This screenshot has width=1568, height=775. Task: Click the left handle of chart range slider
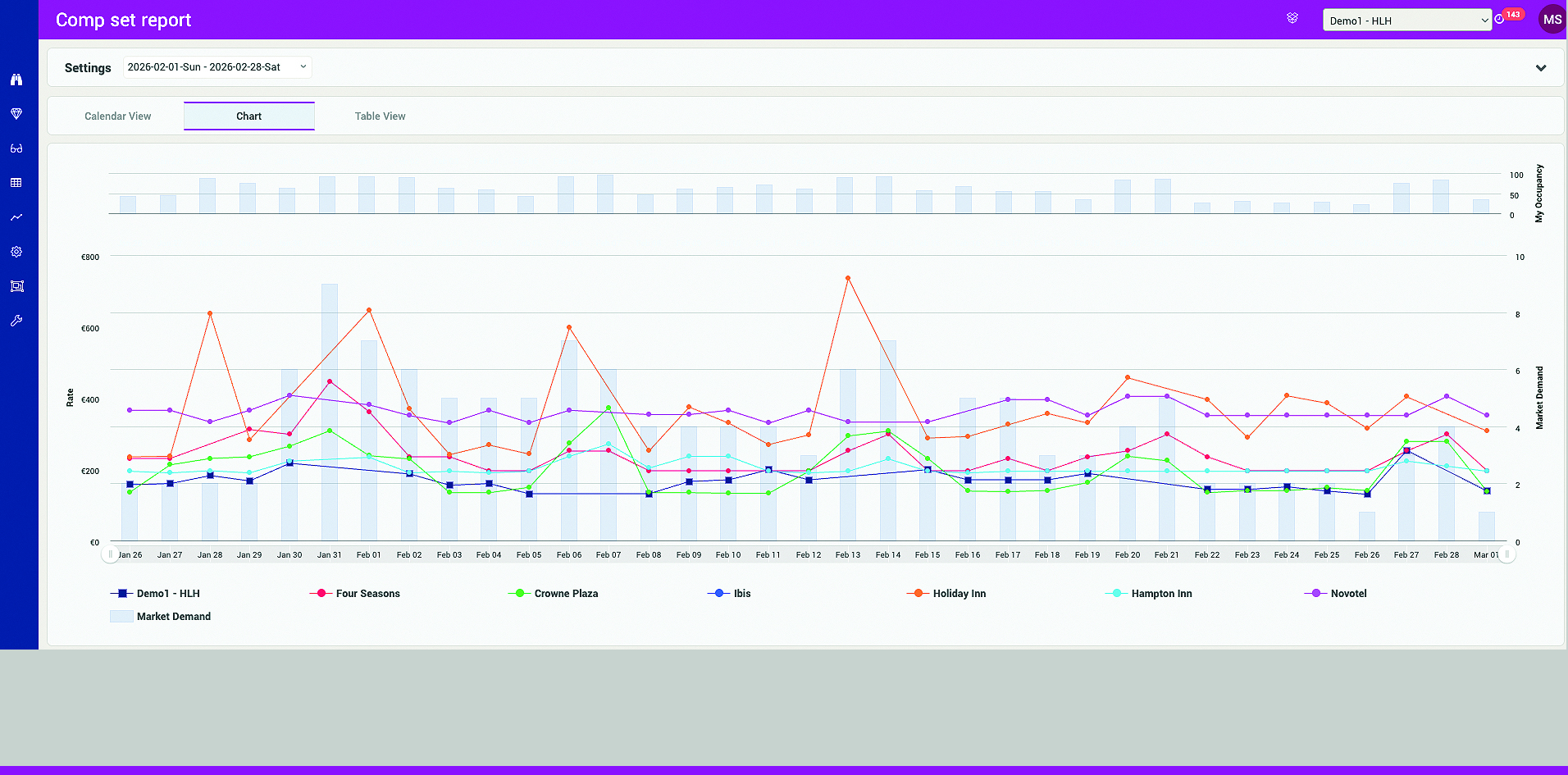click(110, 554)
